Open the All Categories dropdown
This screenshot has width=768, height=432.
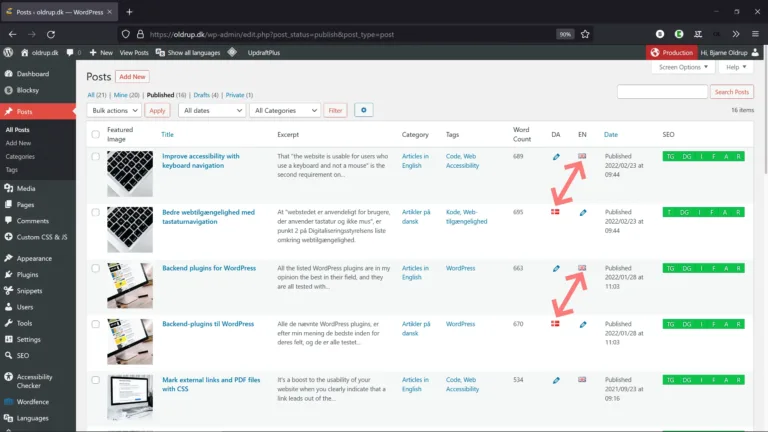pos(285,110)
